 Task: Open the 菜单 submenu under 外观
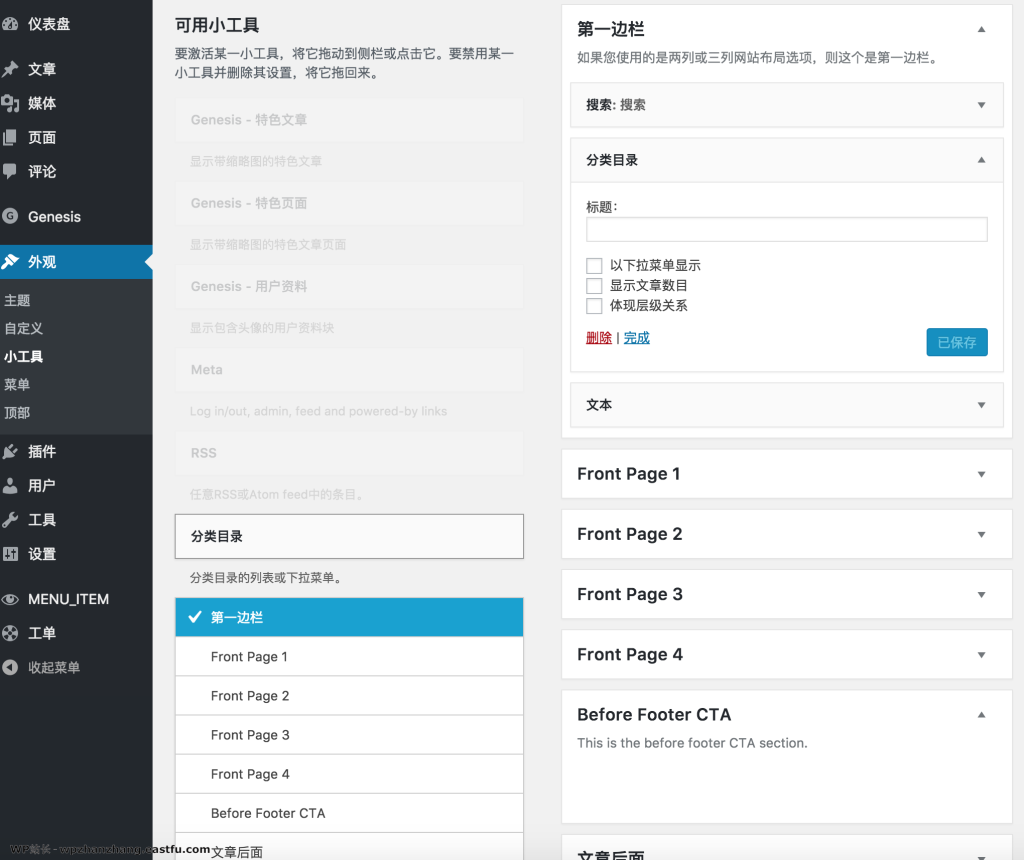pos(17,384)
